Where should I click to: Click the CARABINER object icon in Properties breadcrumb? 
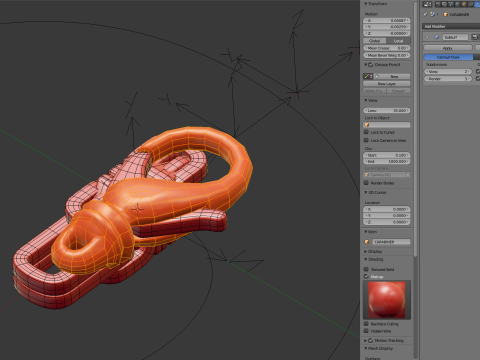pos(446,14)
